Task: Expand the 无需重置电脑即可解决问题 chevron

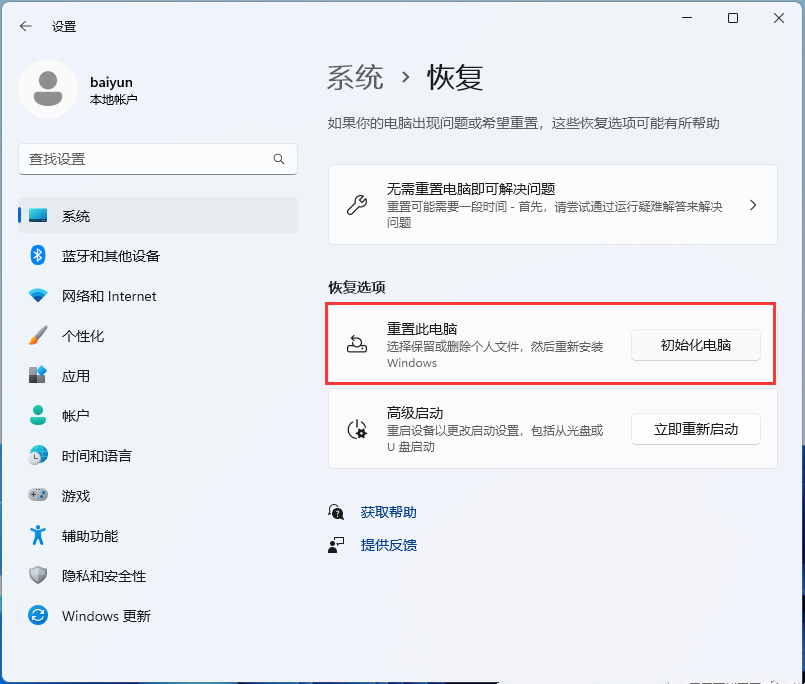Action: pos(753,205)
